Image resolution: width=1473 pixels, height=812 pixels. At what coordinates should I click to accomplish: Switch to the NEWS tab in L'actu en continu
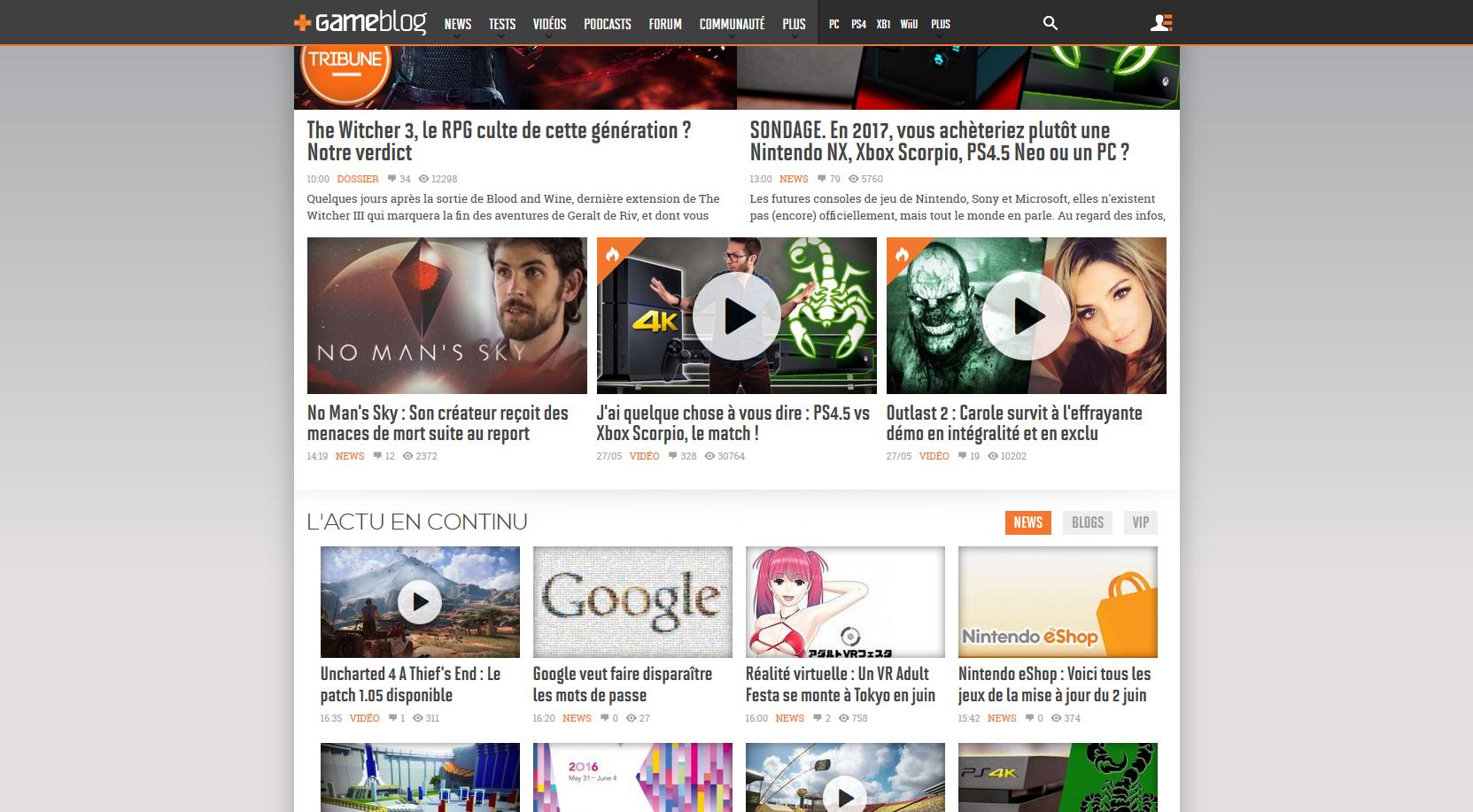[1027, 522]
